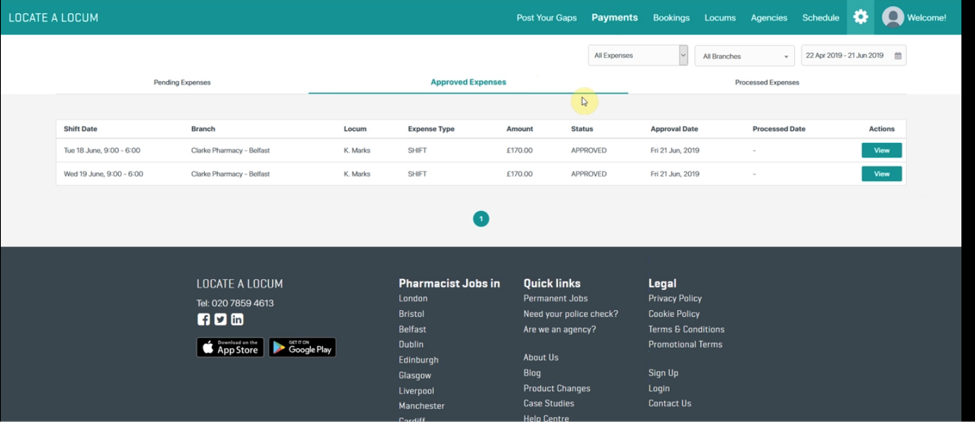This screenshot has height=422, width=975.
Task: Click the Login footer link
Action: click(x=659, y=388)
